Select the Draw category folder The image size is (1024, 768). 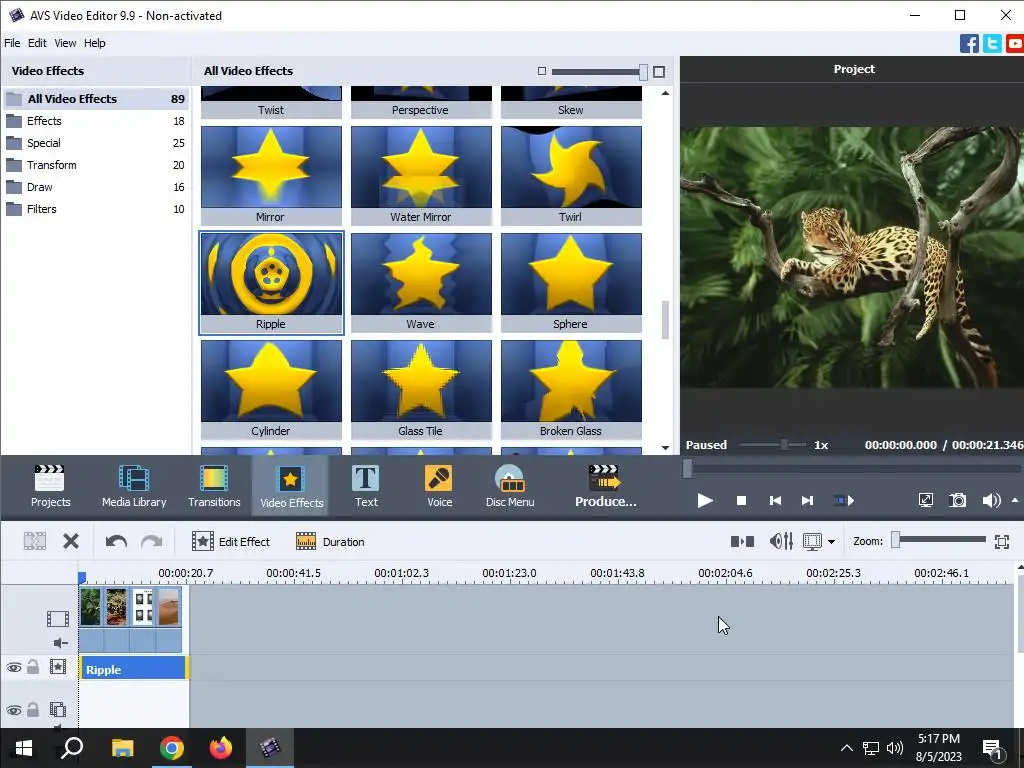[x=95, y=187]
